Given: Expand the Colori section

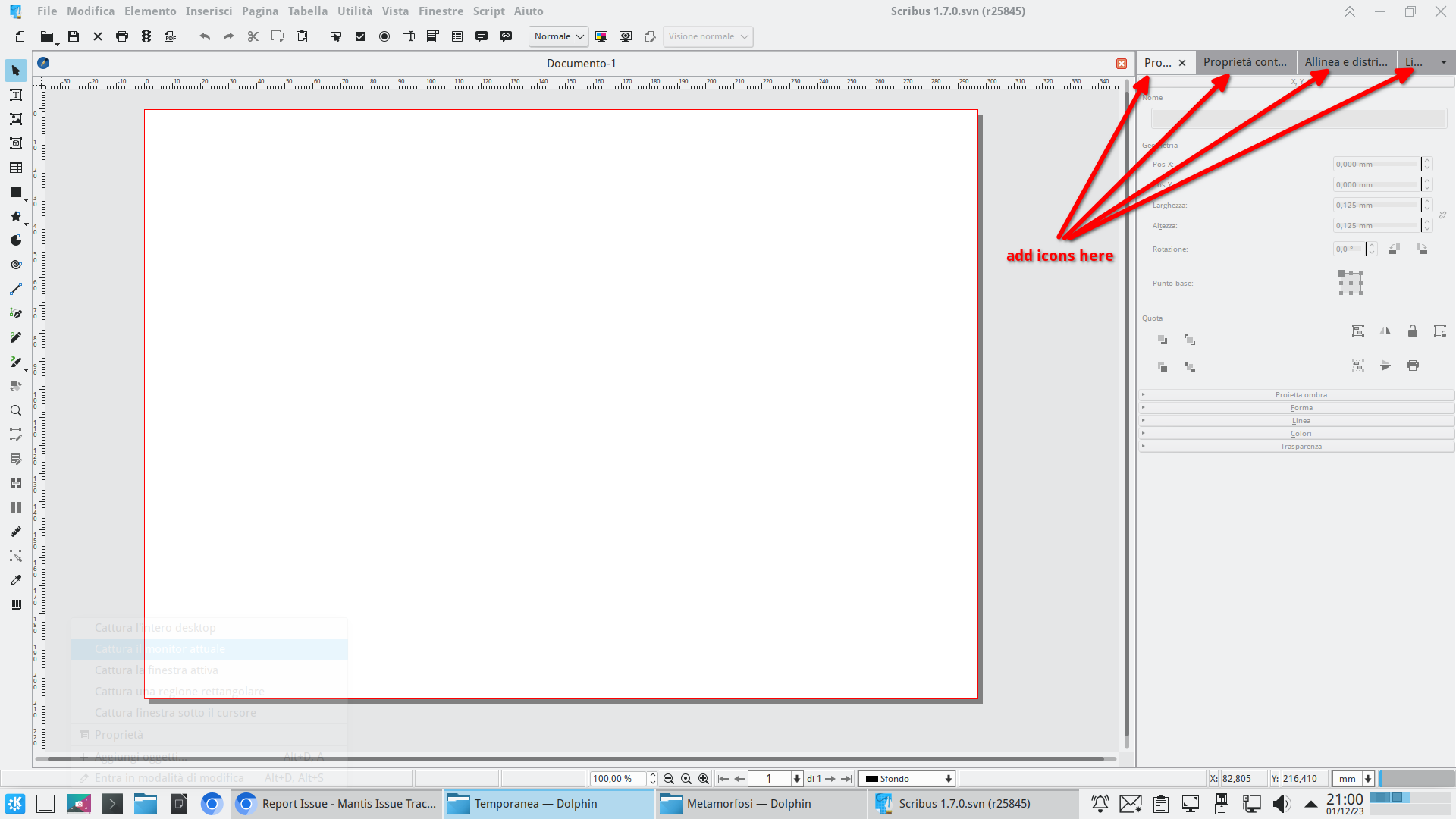Looking at the screenshot, I should (1300, 433).
